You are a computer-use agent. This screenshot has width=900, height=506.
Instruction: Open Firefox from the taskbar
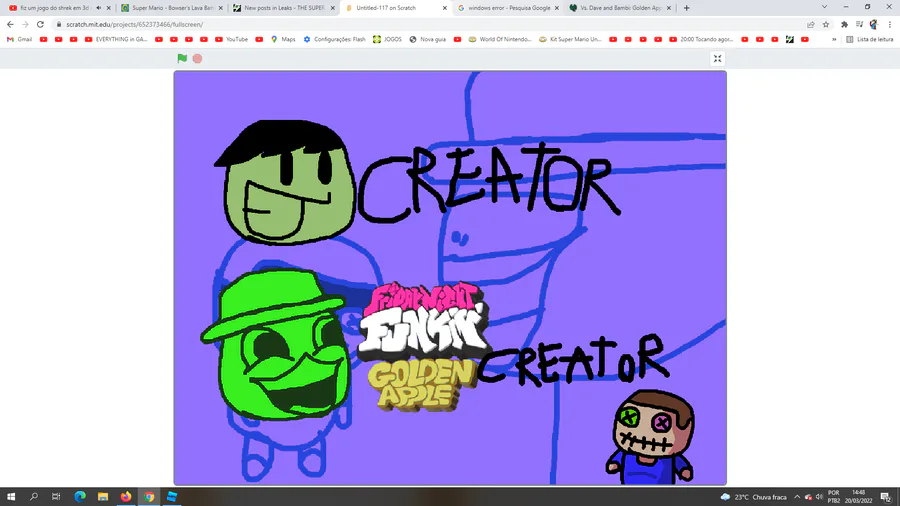[x=126, y=497]
